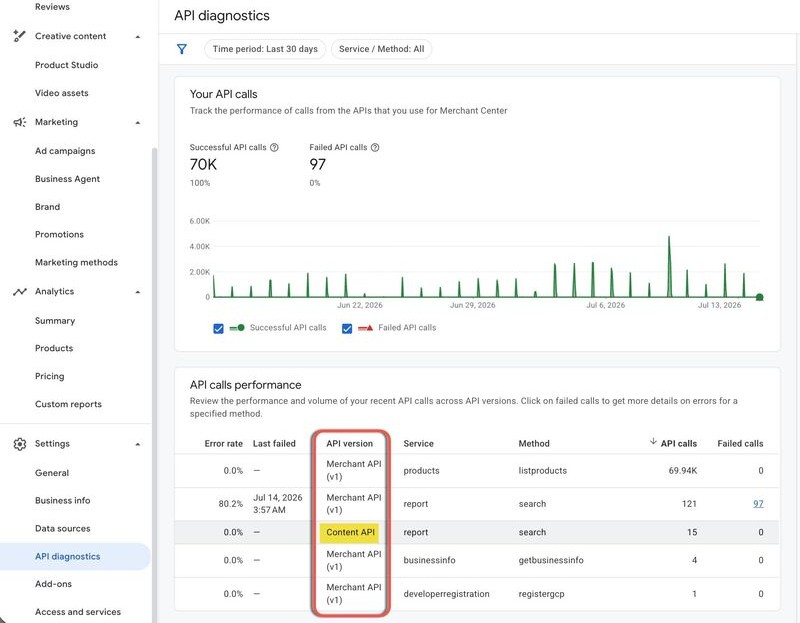Image resolution: width=800 pixels, height=623 pixels.
Task: Click the Marketing megaphone icon
Action: click(19, 122)
